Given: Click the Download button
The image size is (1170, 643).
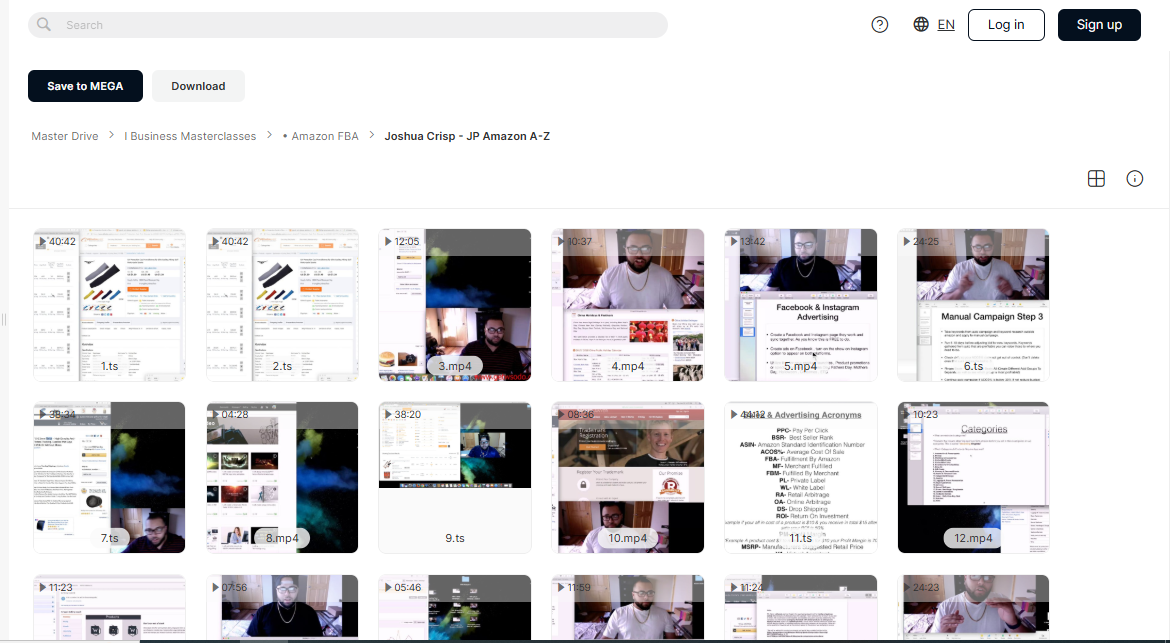Looking at the screenshot, I should [x=198, y=86].
